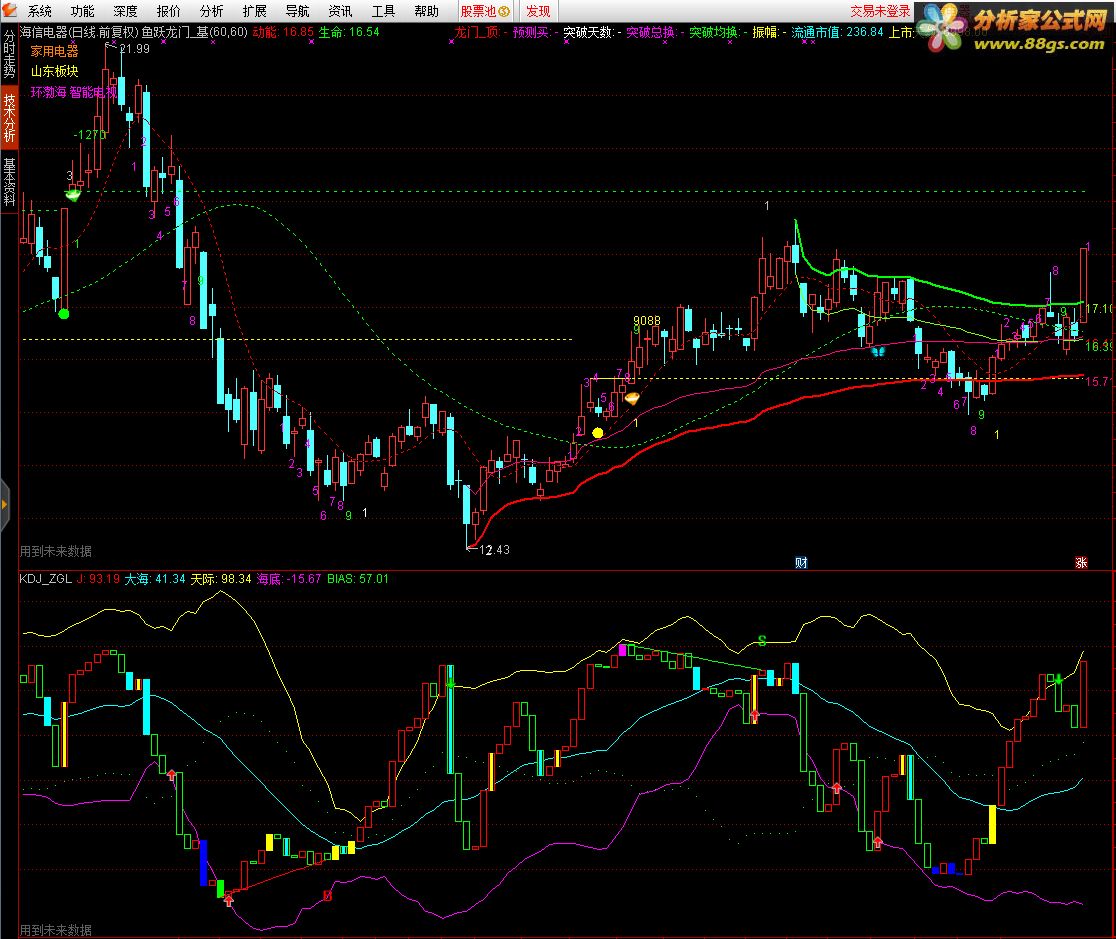Click the 17.10 price label at right
This screenshot has width=1116, height=939.
[1098, 309]
